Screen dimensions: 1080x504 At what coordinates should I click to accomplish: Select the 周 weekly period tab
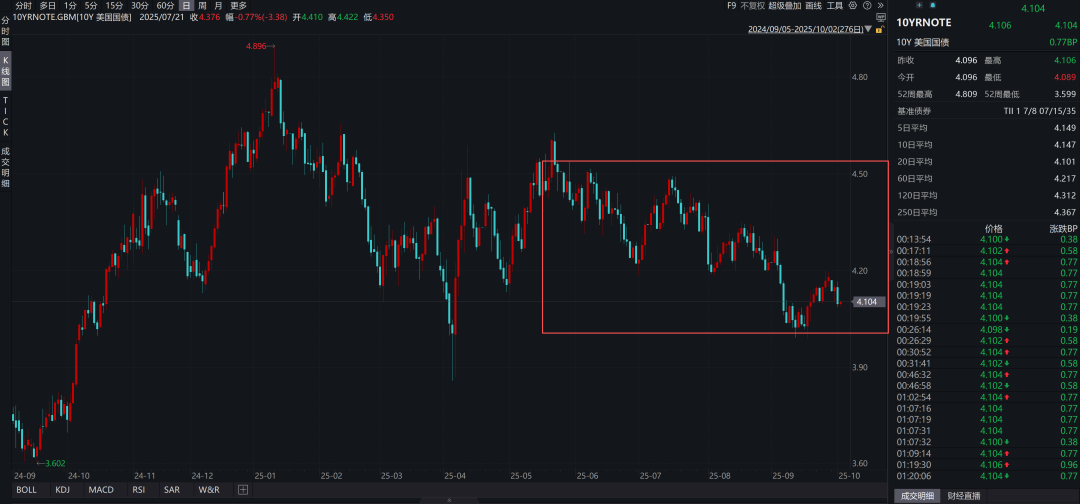coord(201,6)
